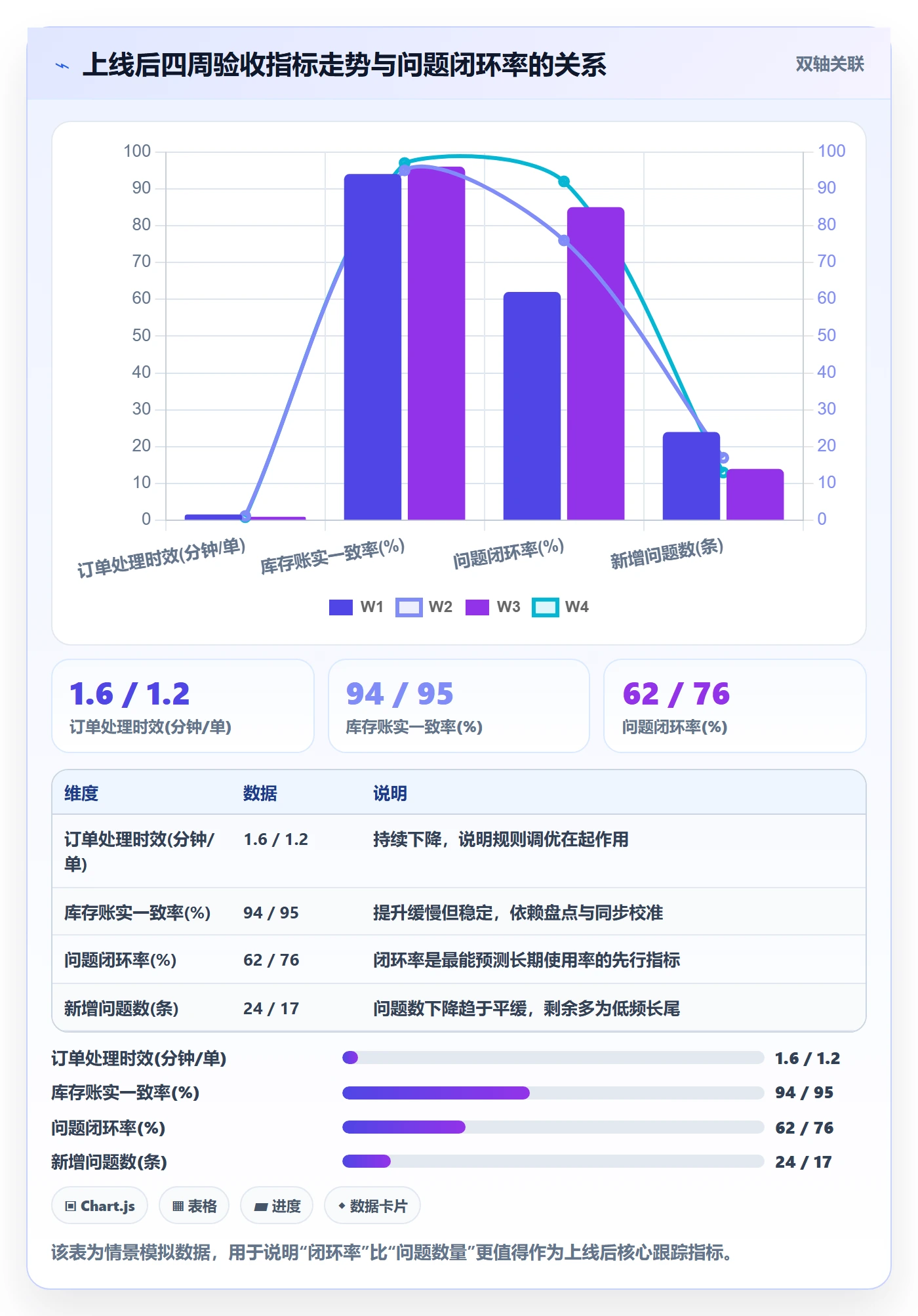Click the W1 bar for 新增问题数

tap(691, 476)
